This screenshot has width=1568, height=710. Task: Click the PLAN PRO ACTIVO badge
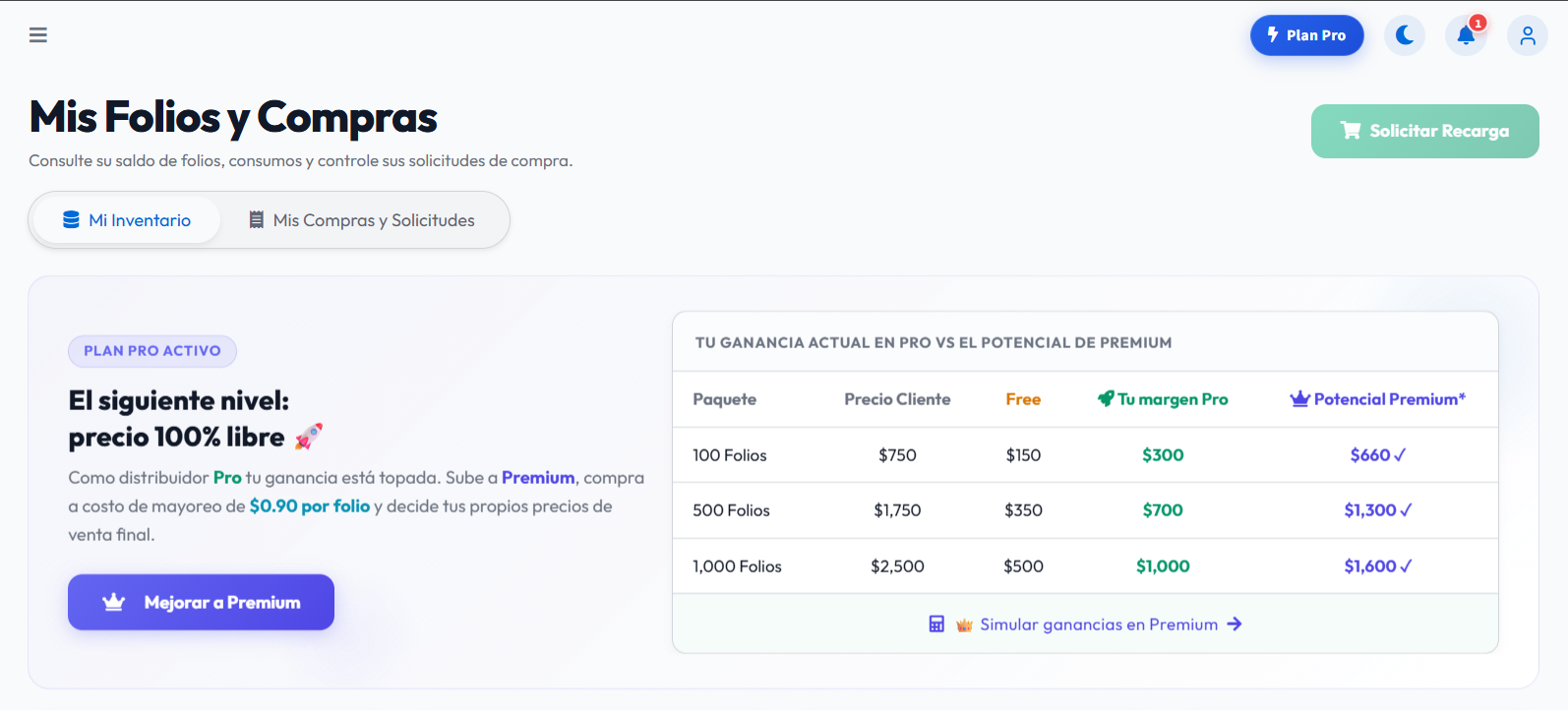click(152, 351)
